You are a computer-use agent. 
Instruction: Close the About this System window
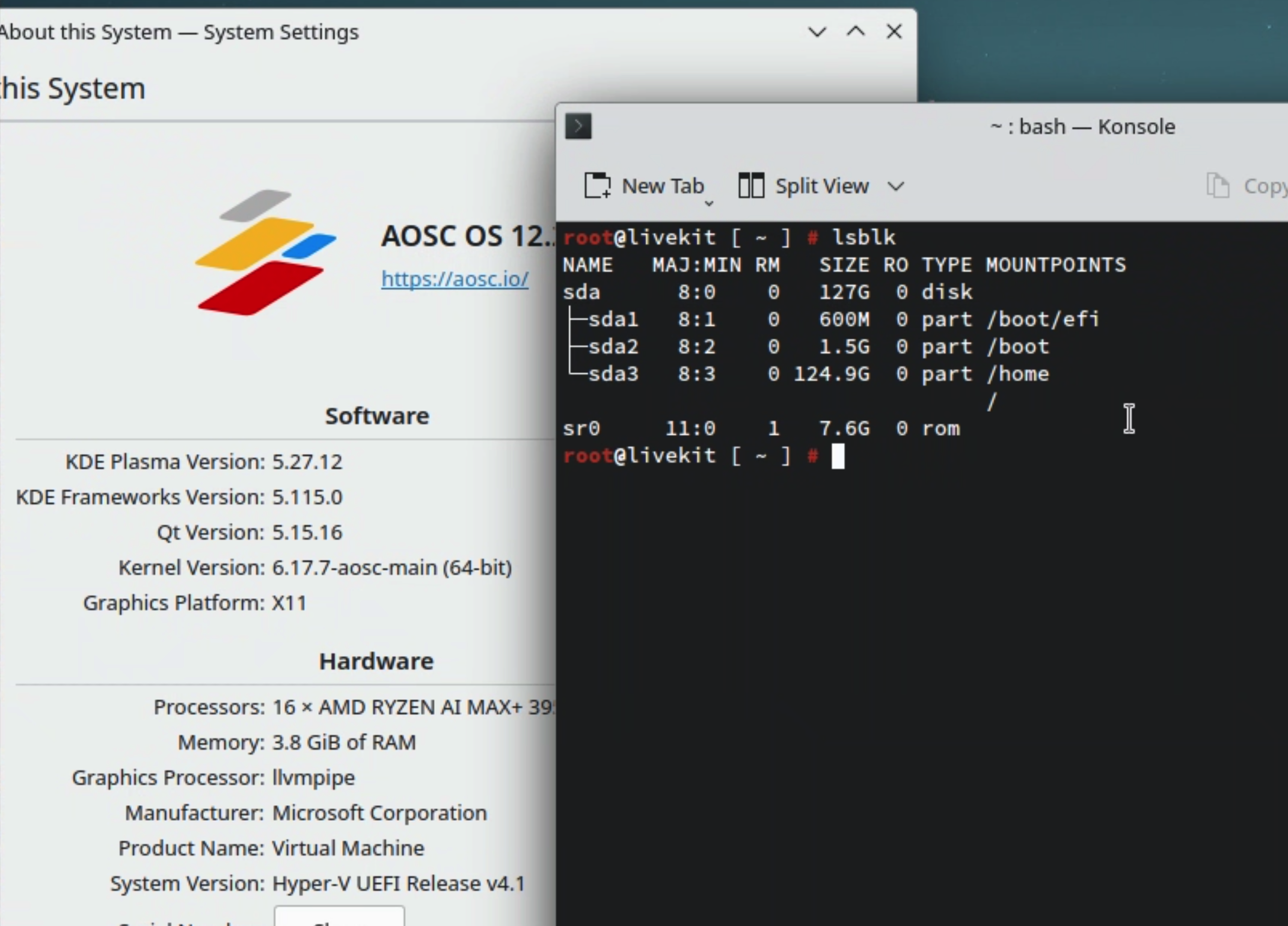[894, 31]
